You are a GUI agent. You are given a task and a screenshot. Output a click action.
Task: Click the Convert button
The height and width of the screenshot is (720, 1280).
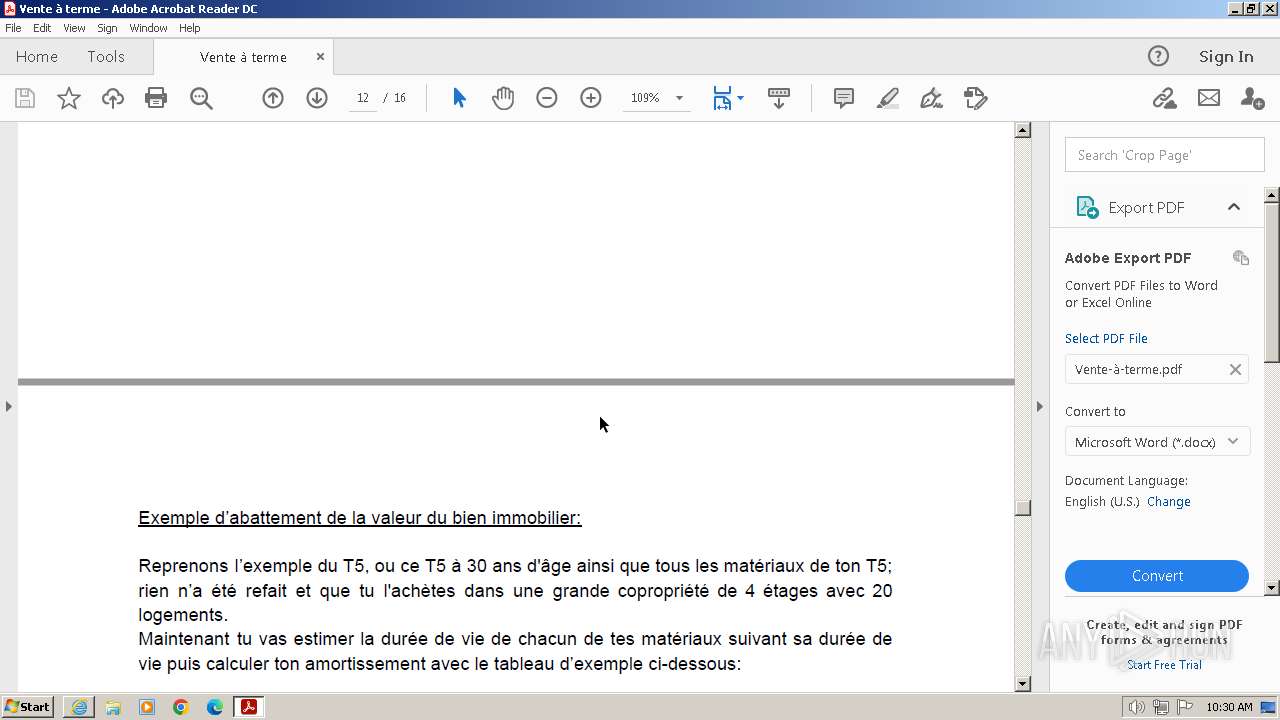tap(1157, 576)
